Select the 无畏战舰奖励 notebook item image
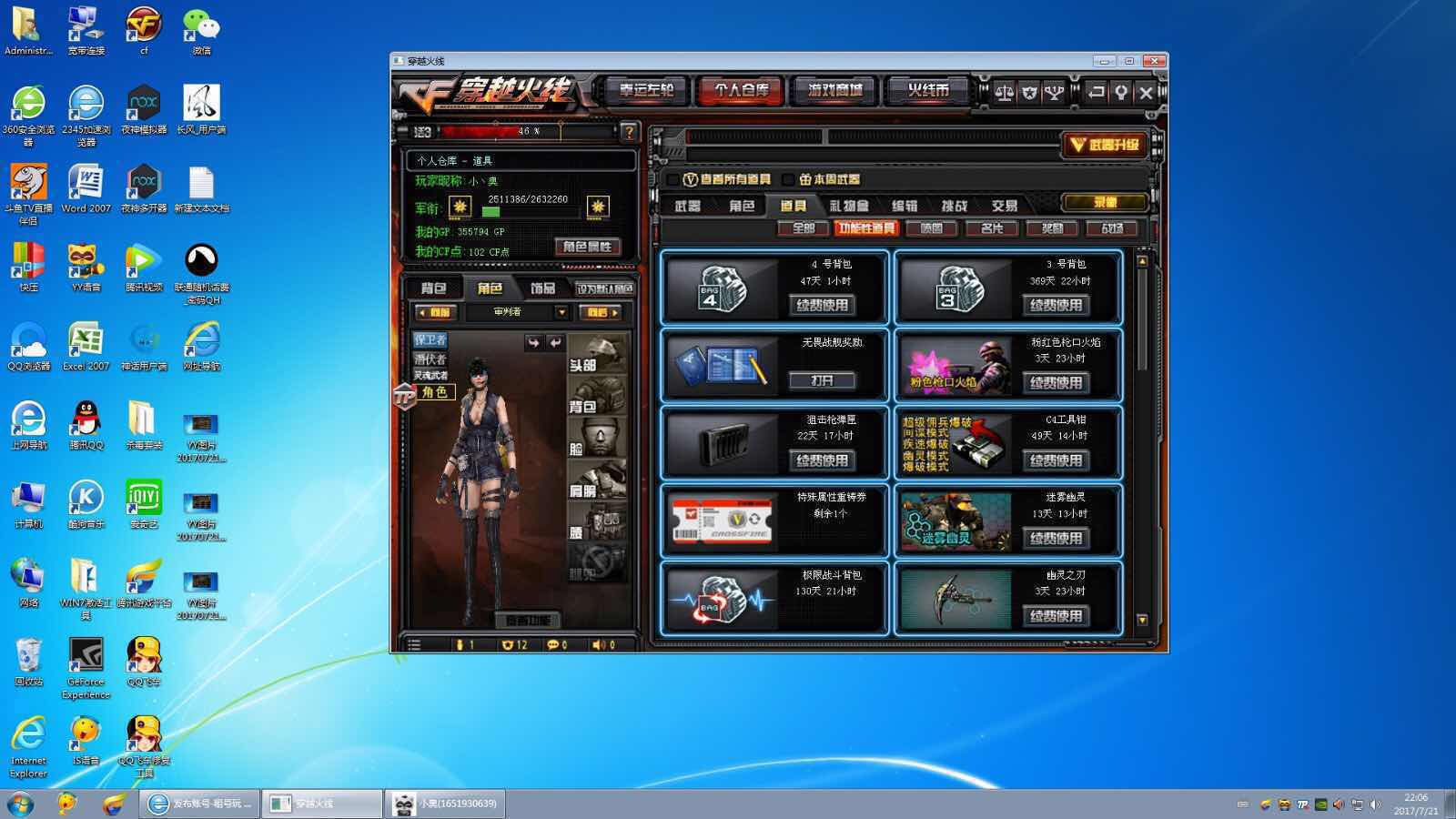This screenshot has height=819, width=1456. [722, 365]
